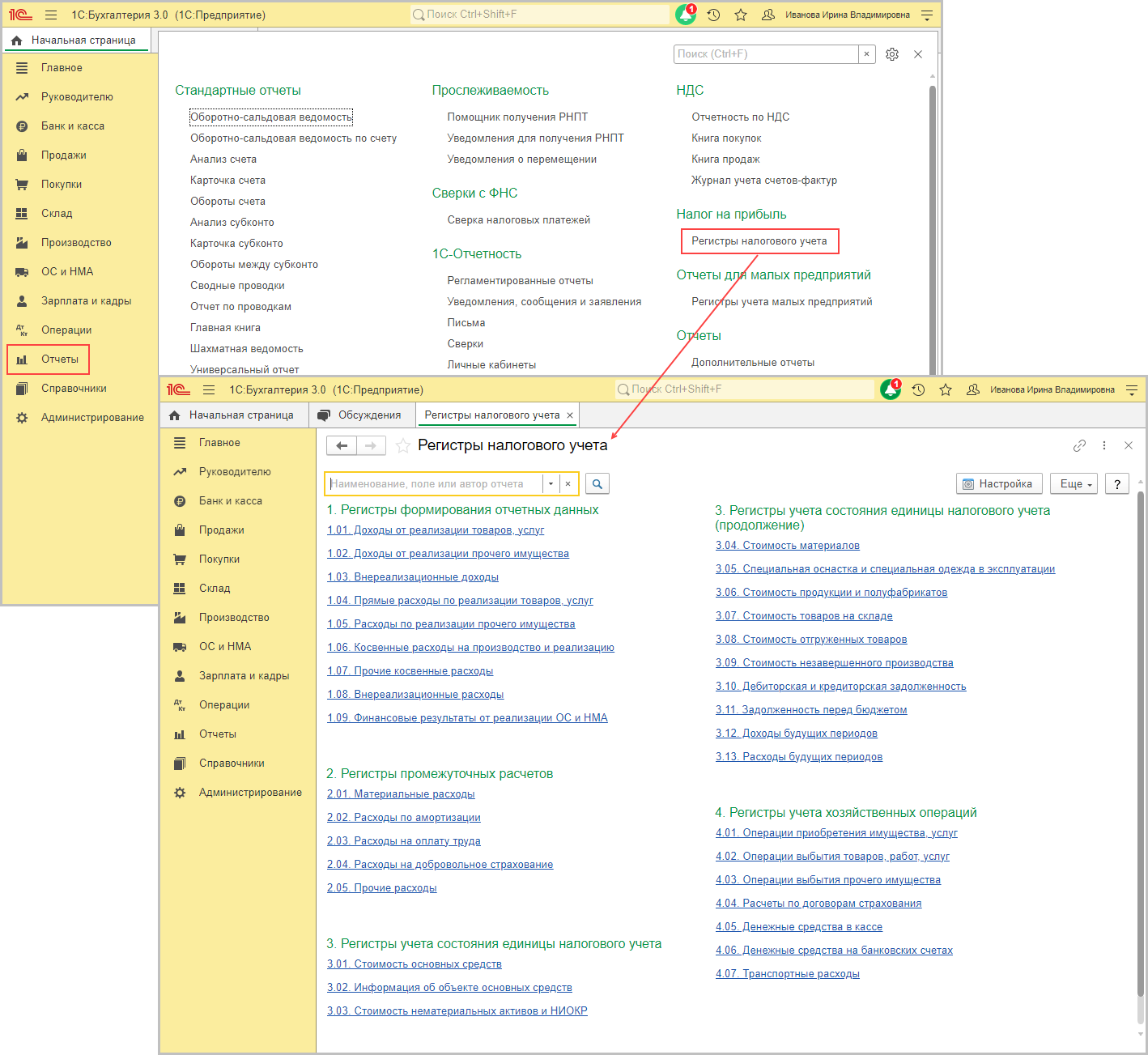Click the ? help button

pos(1117,483)
